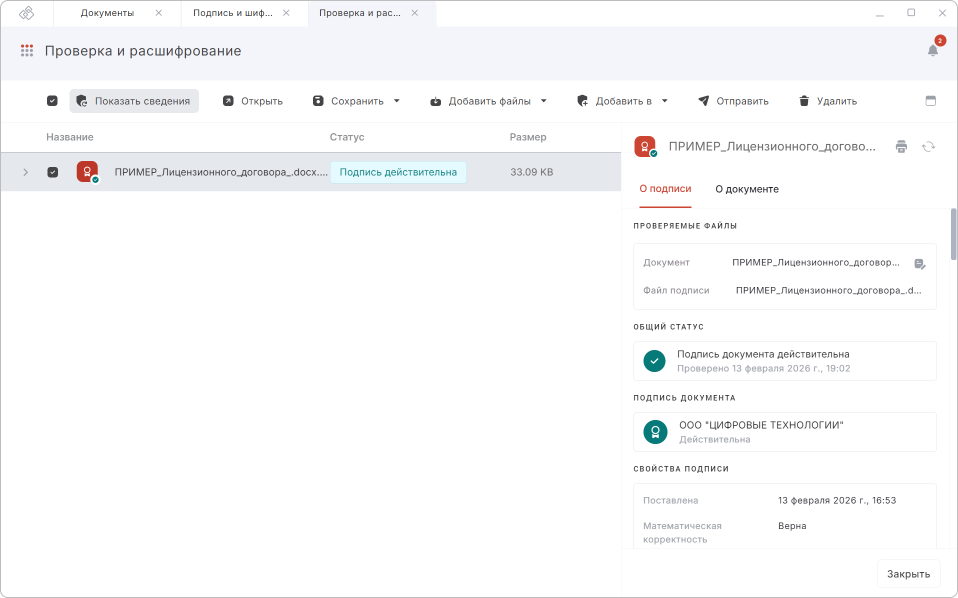Click Отправить in the toolbar

tap(733, 101)
